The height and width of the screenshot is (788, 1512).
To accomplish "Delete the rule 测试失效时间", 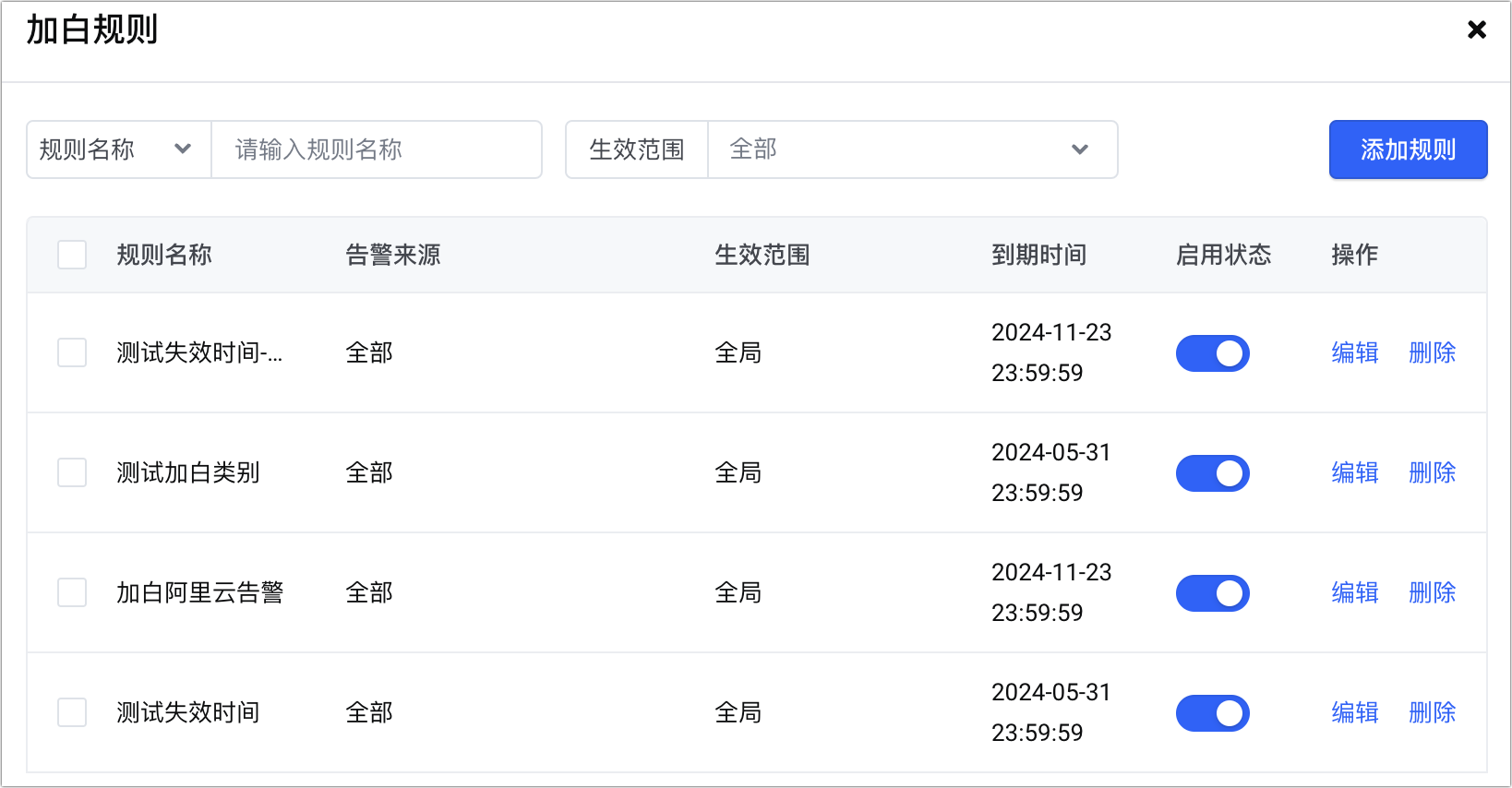I will pos(1433,712).
